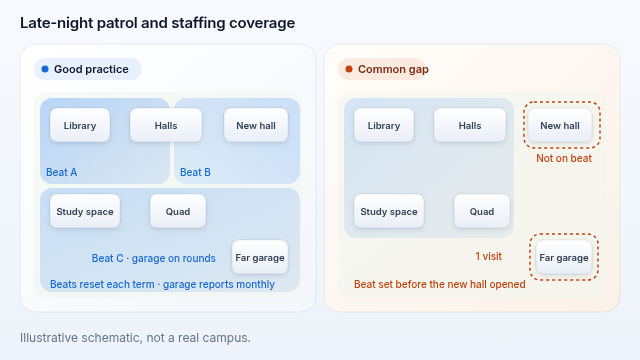Screen dimensions: 640x360
Task: Select Study space node in Good practice panel
Action: [x=85, y=211]
